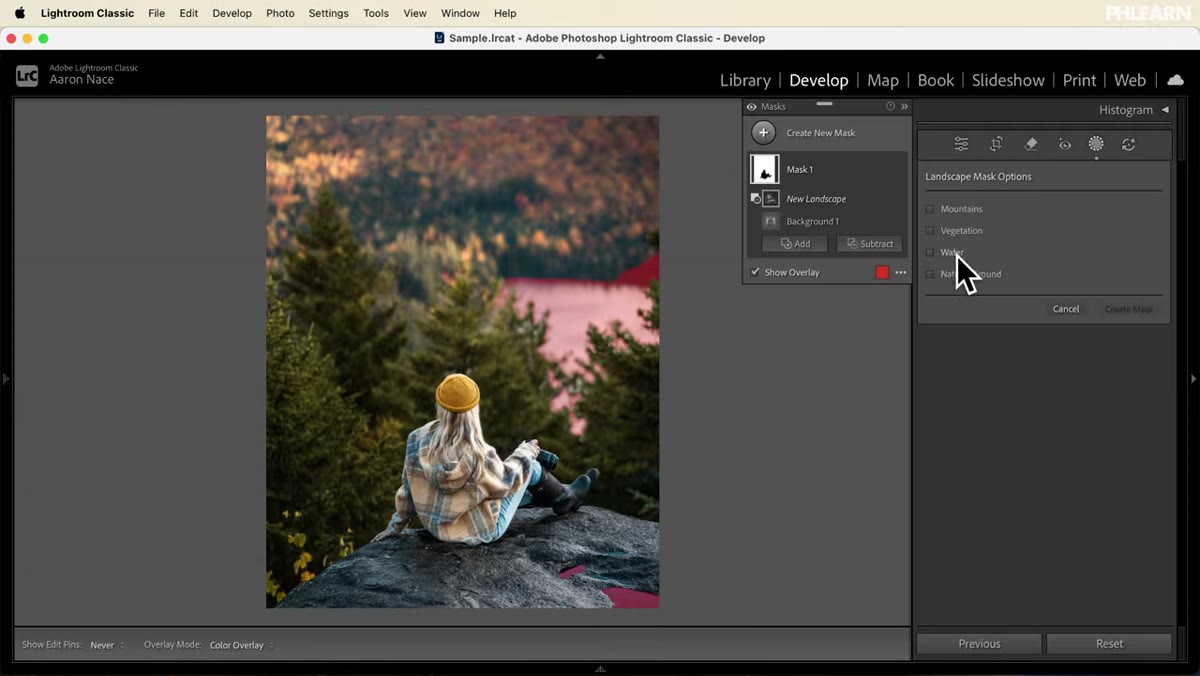The image size is (1200, 676).
Task: Switch to the Map module
Action: click(883, 80)
